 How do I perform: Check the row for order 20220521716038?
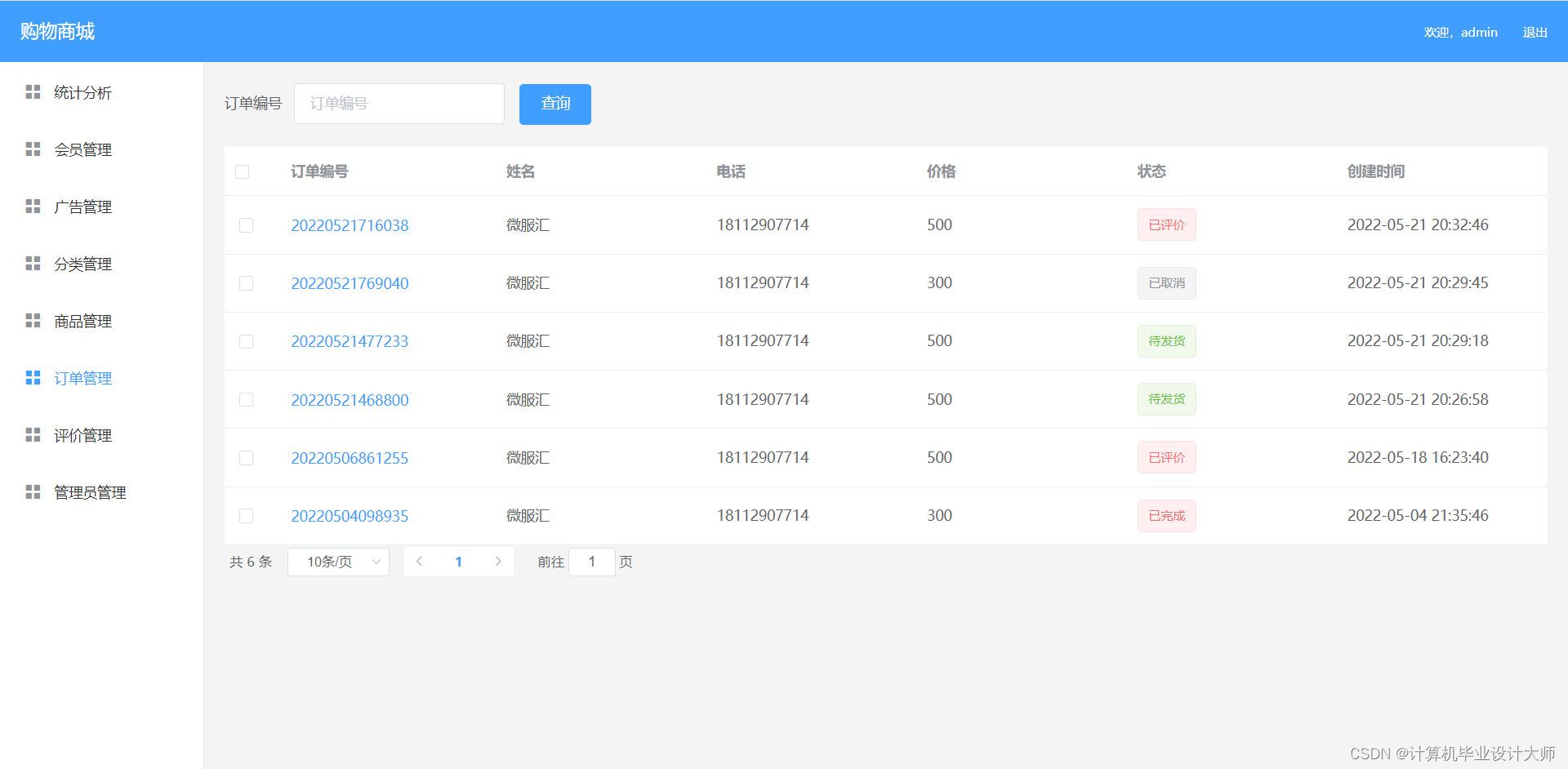(246, 225)
